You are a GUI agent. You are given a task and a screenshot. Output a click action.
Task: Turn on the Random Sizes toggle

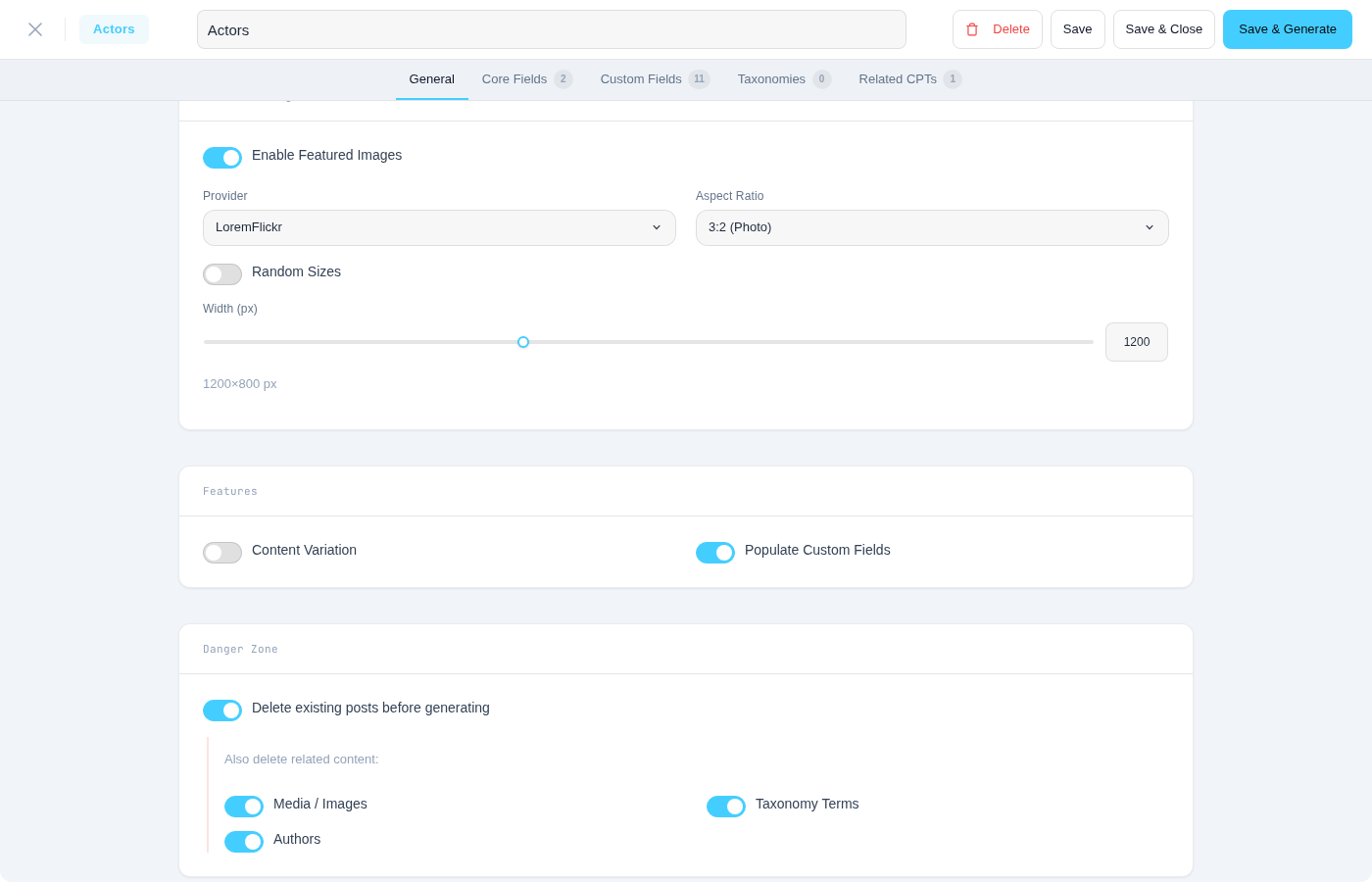(x=222, y=274)
